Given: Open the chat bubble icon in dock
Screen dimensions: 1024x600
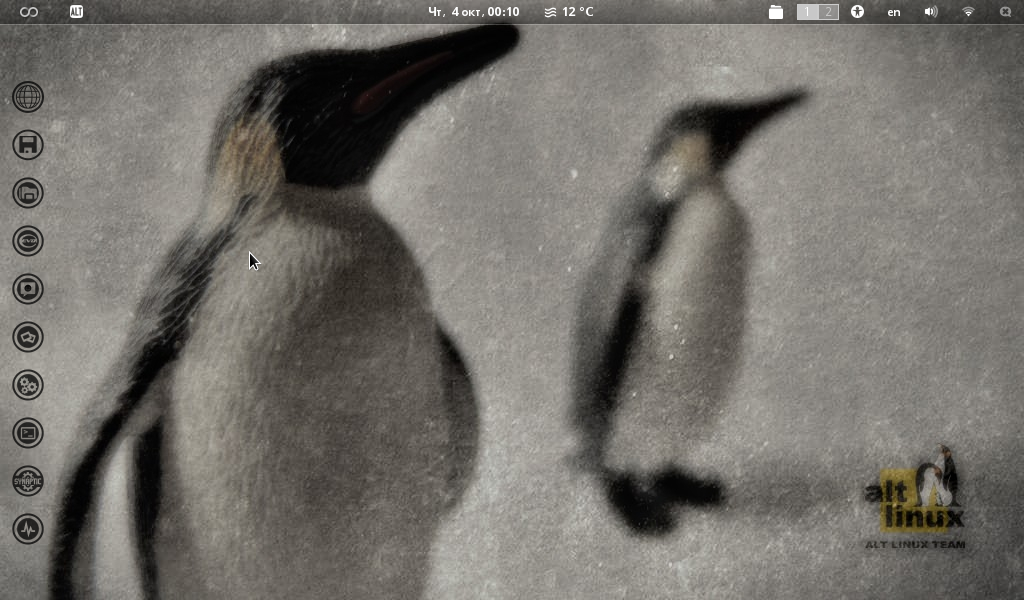Looking at the screenshot, I should (x=28, y=289).
